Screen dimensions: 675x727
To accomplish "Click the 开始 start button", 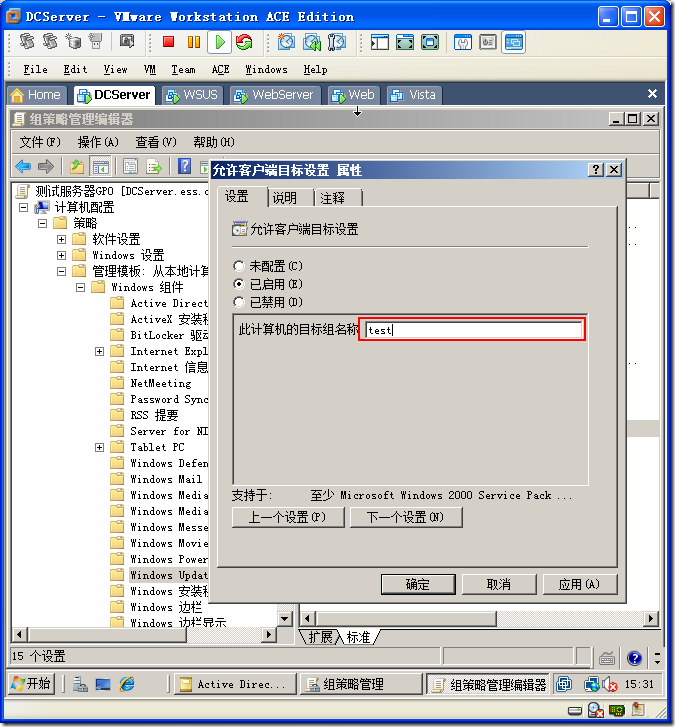I will 32,683.
